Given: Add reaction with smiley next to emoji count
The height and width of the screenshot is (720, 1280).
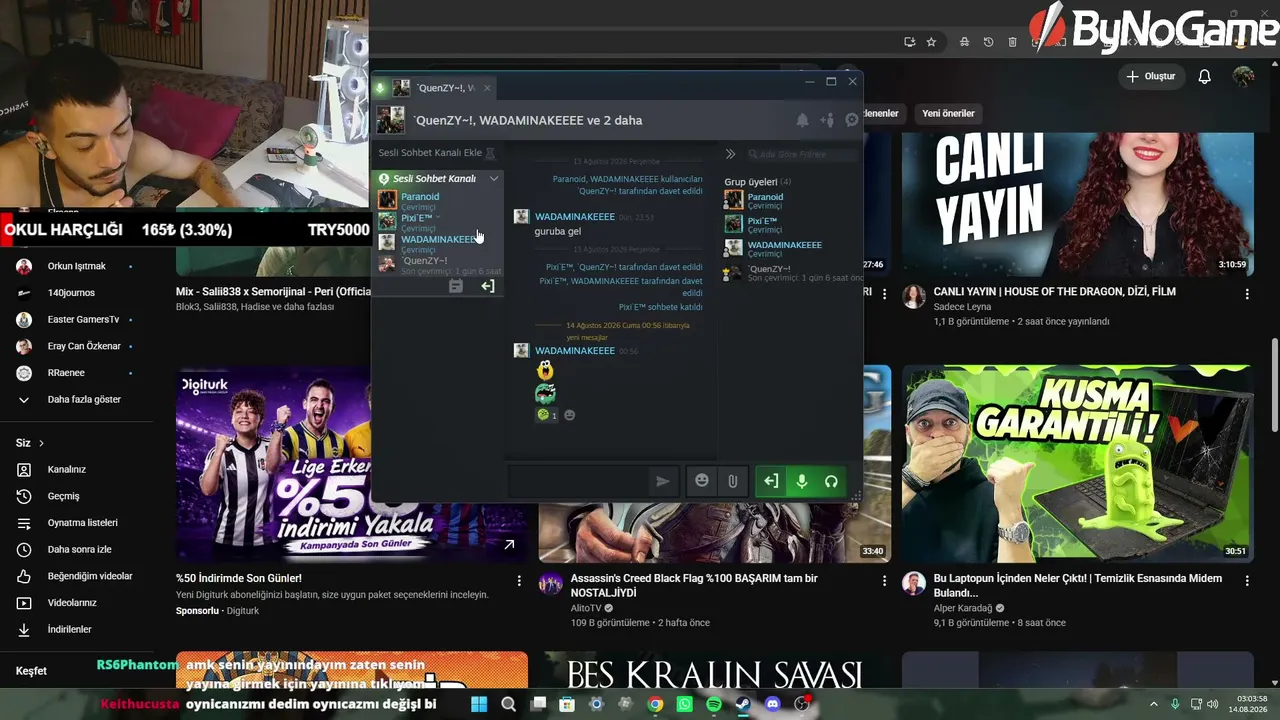Looking at the screenshot, I should pyautogui.click(x=570, y=415).
